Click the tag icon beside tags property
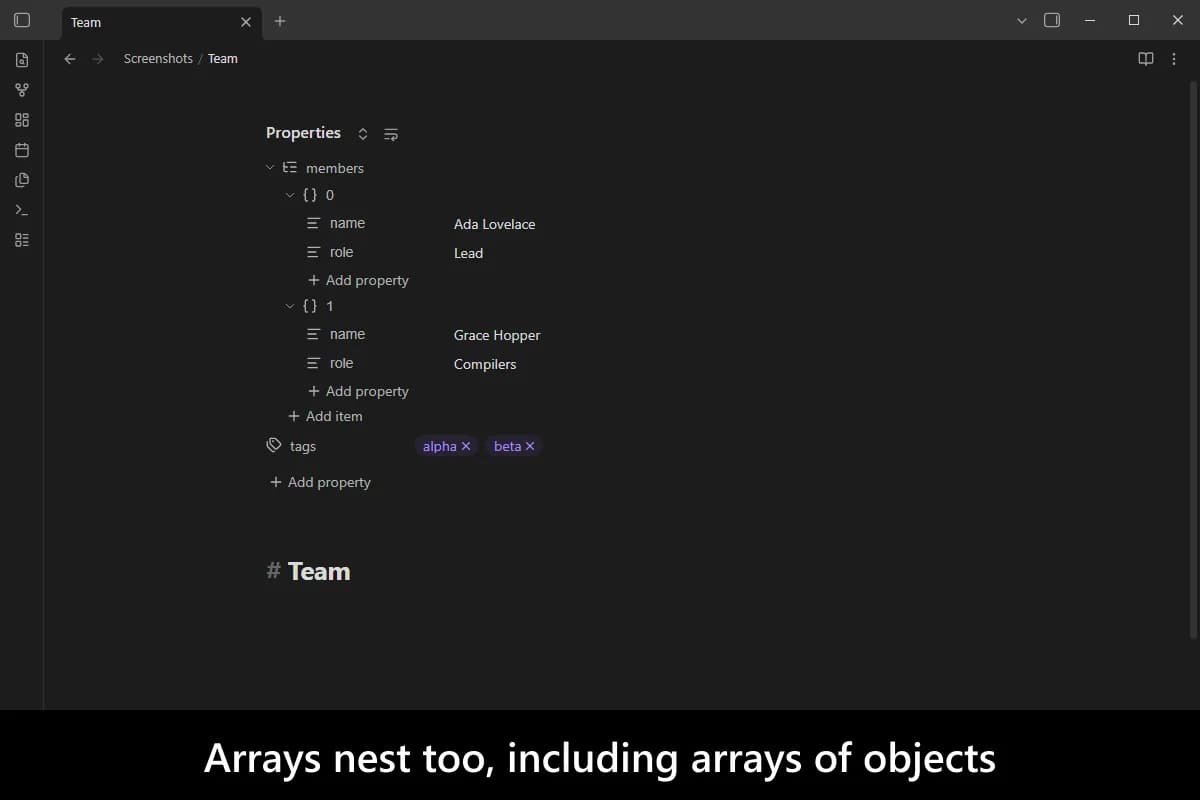Image resolution: width=1200 pixels, height=800 pixels. tap(274, 446)
